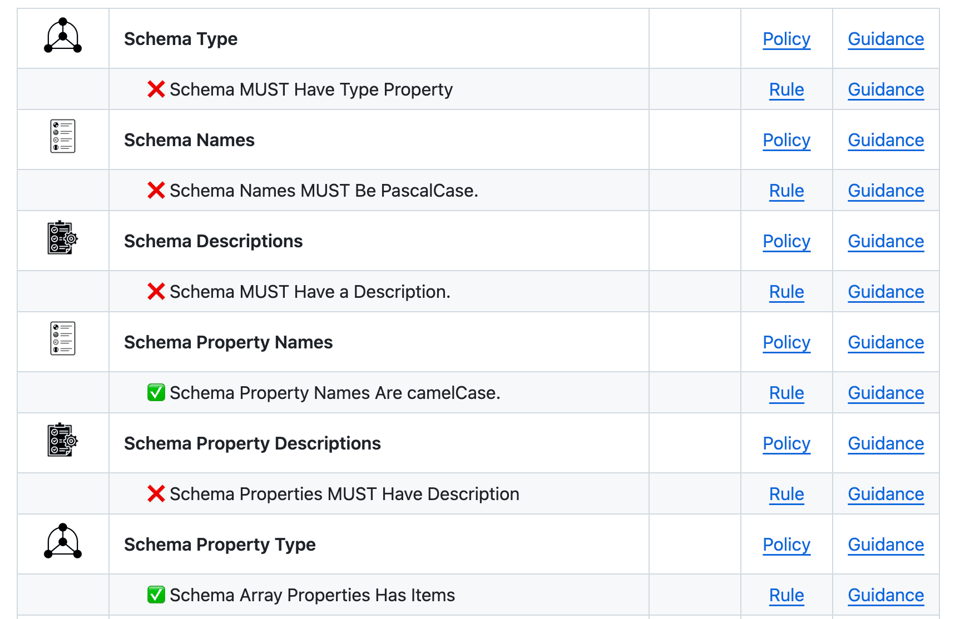Click the Schema Descriptions clipboard icon
Image resolution: width=960 pixels, height=619 pixels.
[x=62, y=238]
